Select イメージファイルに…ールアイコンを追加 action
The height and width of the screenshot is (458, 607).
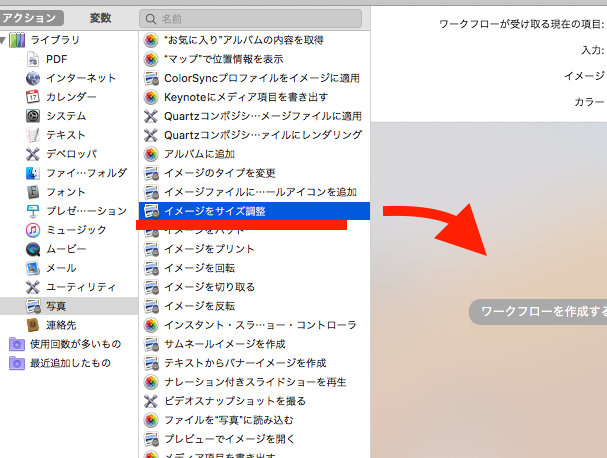click(254, 192)
